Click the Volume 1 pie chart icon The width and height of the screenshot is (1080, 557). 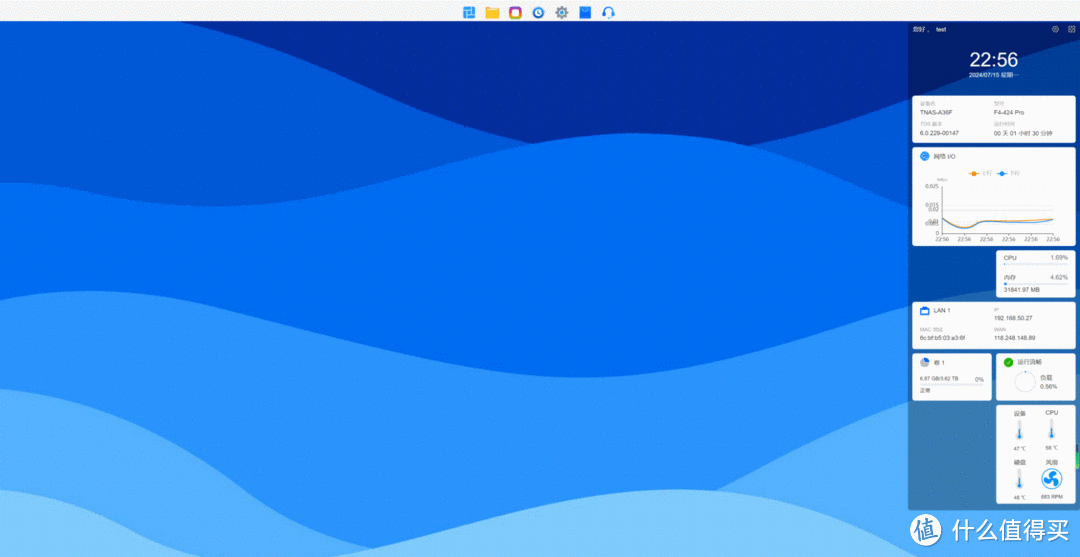point(925,362)
